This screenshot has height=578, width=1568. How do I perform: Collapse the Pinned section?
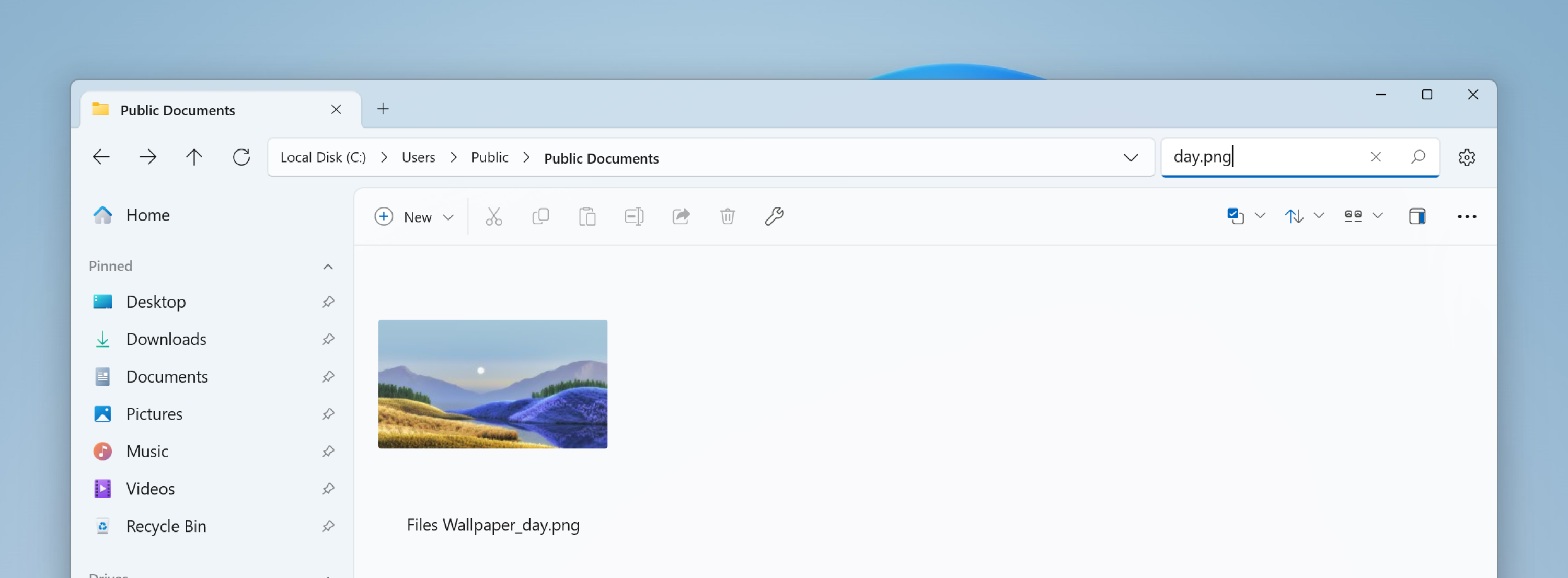click(328, 266)
